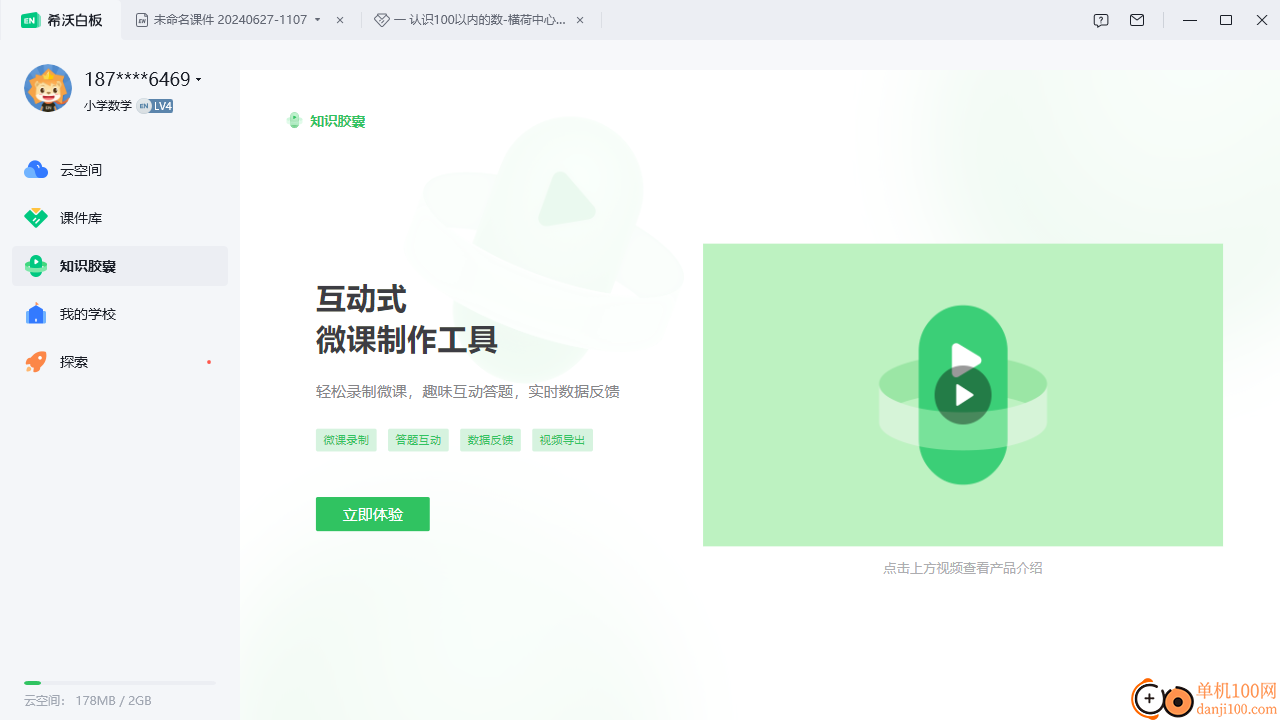
Task: Click the 互动式 微课制作工具 heading
Action: coord(407,320)
